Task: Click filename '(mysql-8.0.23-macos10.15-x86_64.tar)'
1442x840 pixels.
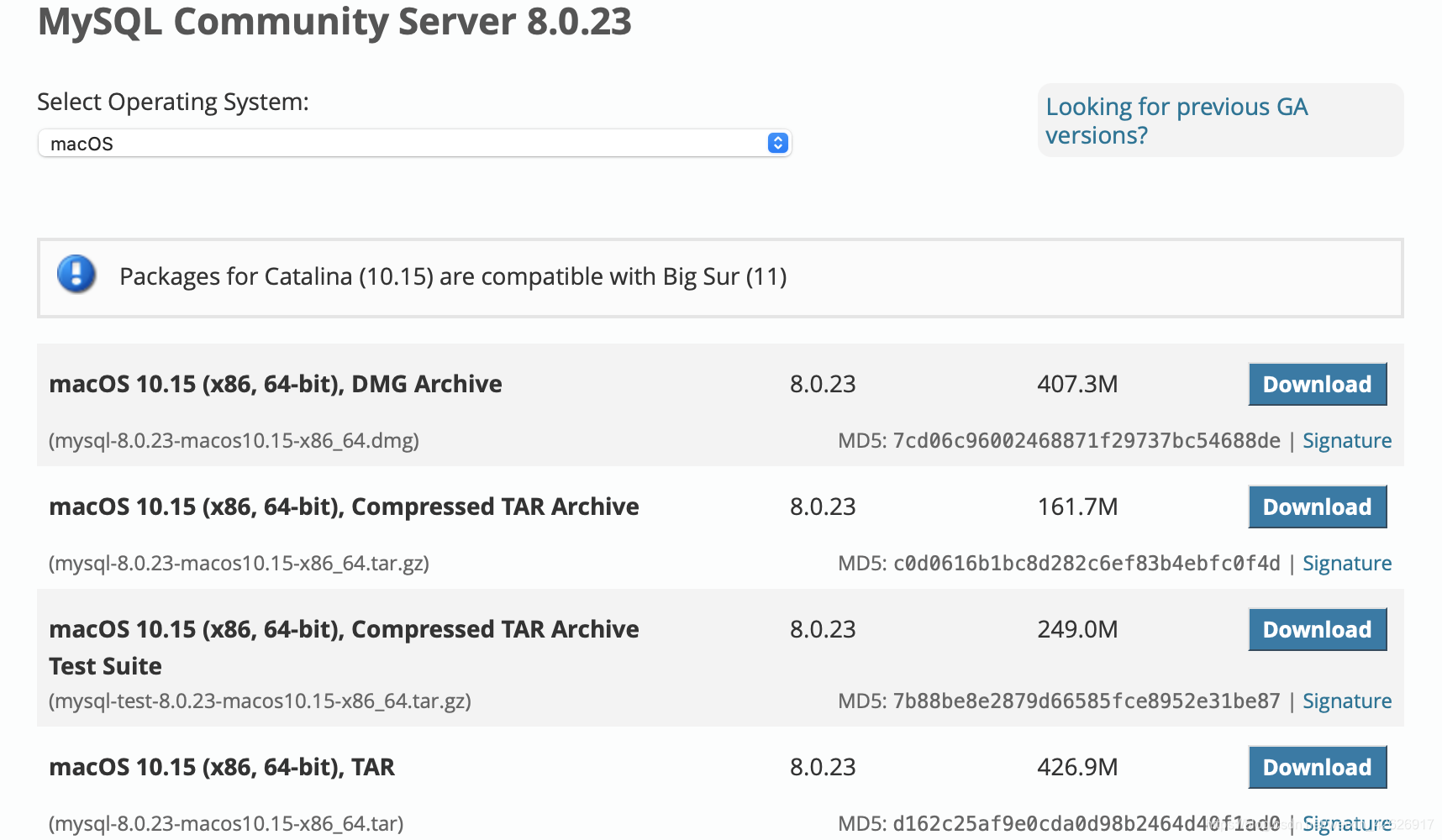Action: [x=226, y=824]
